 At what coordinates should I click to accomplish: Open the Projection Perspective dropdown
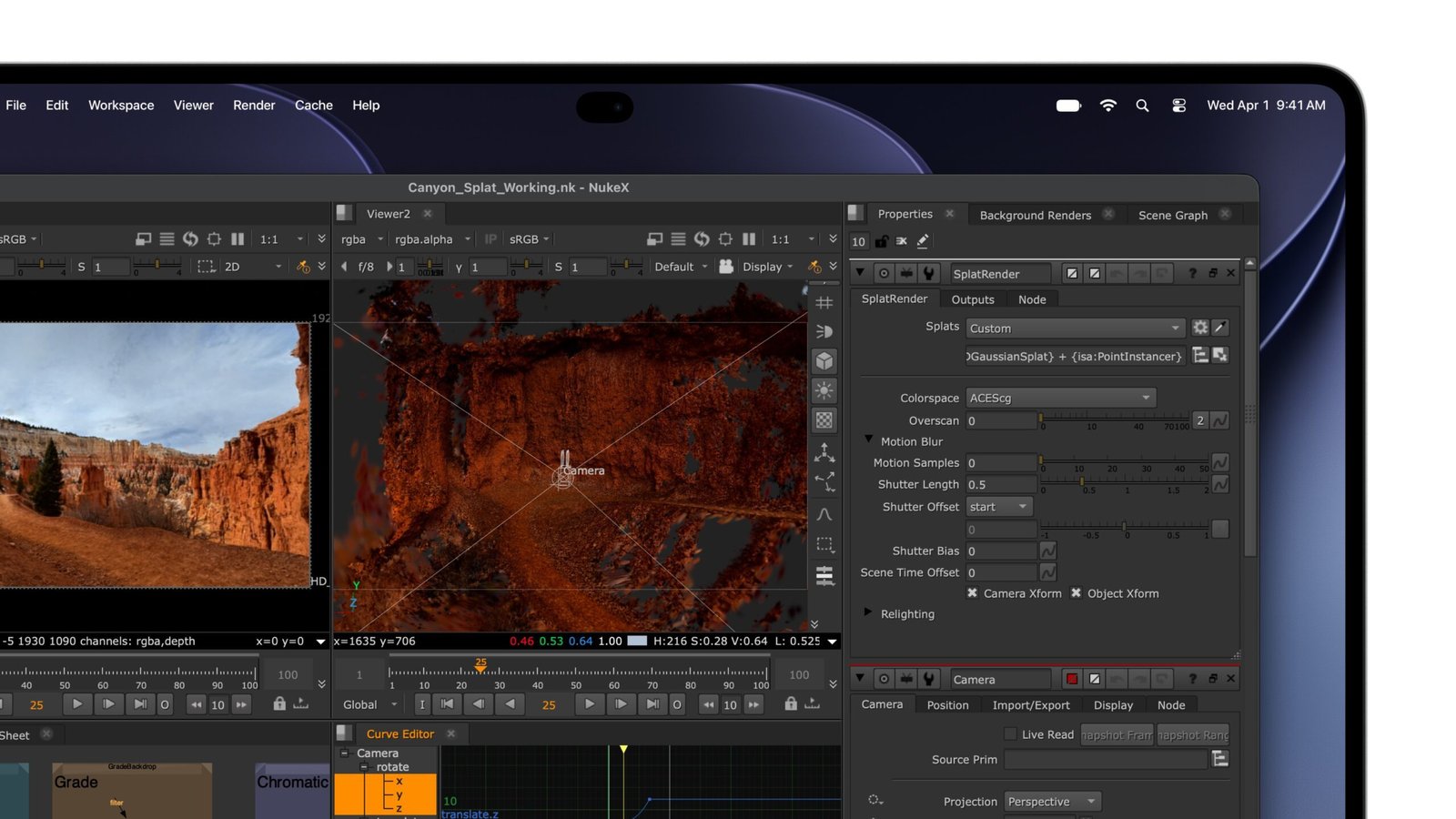point(1053,802)
